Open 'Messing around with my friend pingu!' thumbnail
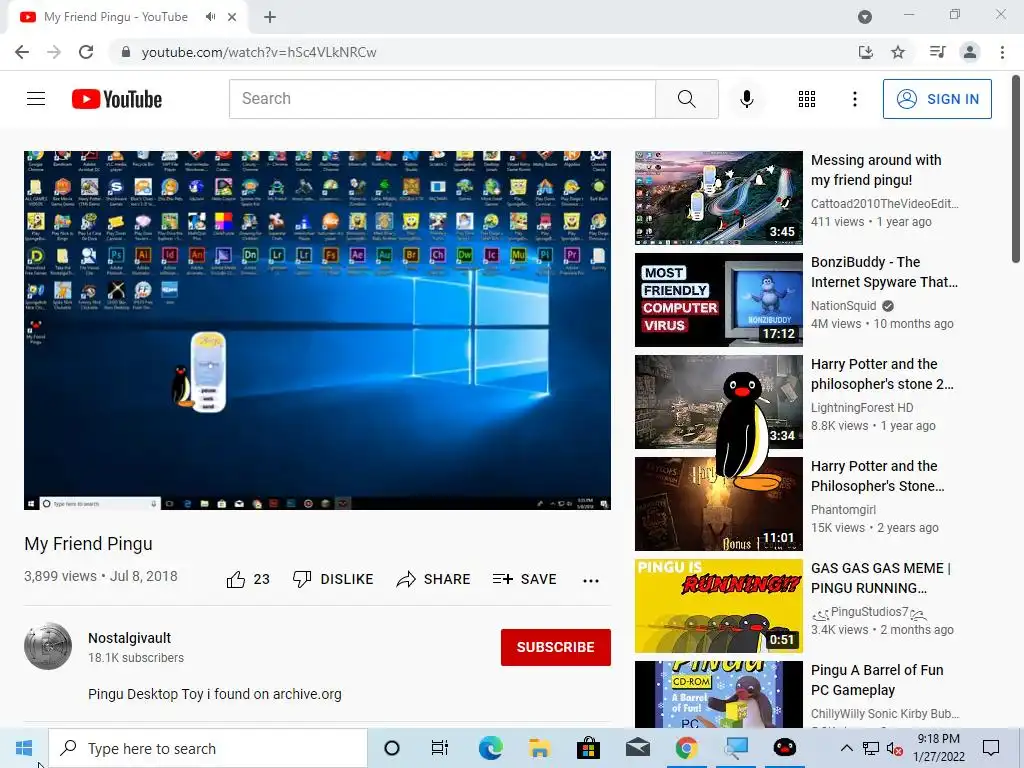This screenshot has height=768, width=1024. tap(718, 198)
